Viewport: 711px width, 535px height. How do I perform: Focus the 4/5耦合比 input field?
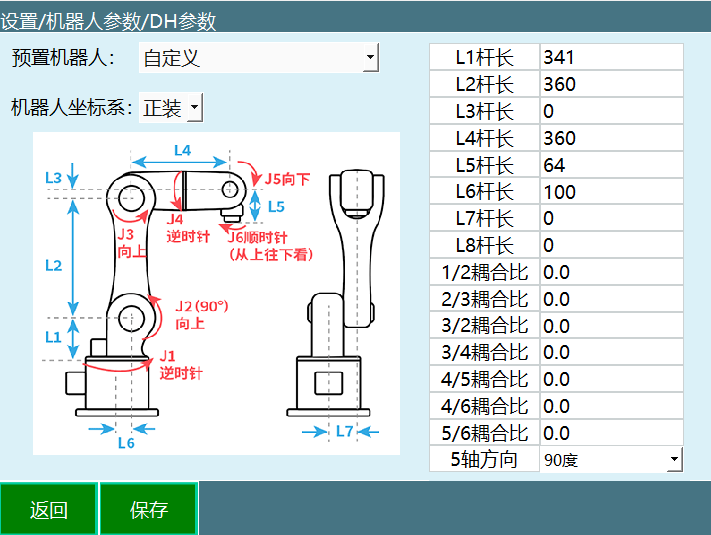(x=610, y=380)
